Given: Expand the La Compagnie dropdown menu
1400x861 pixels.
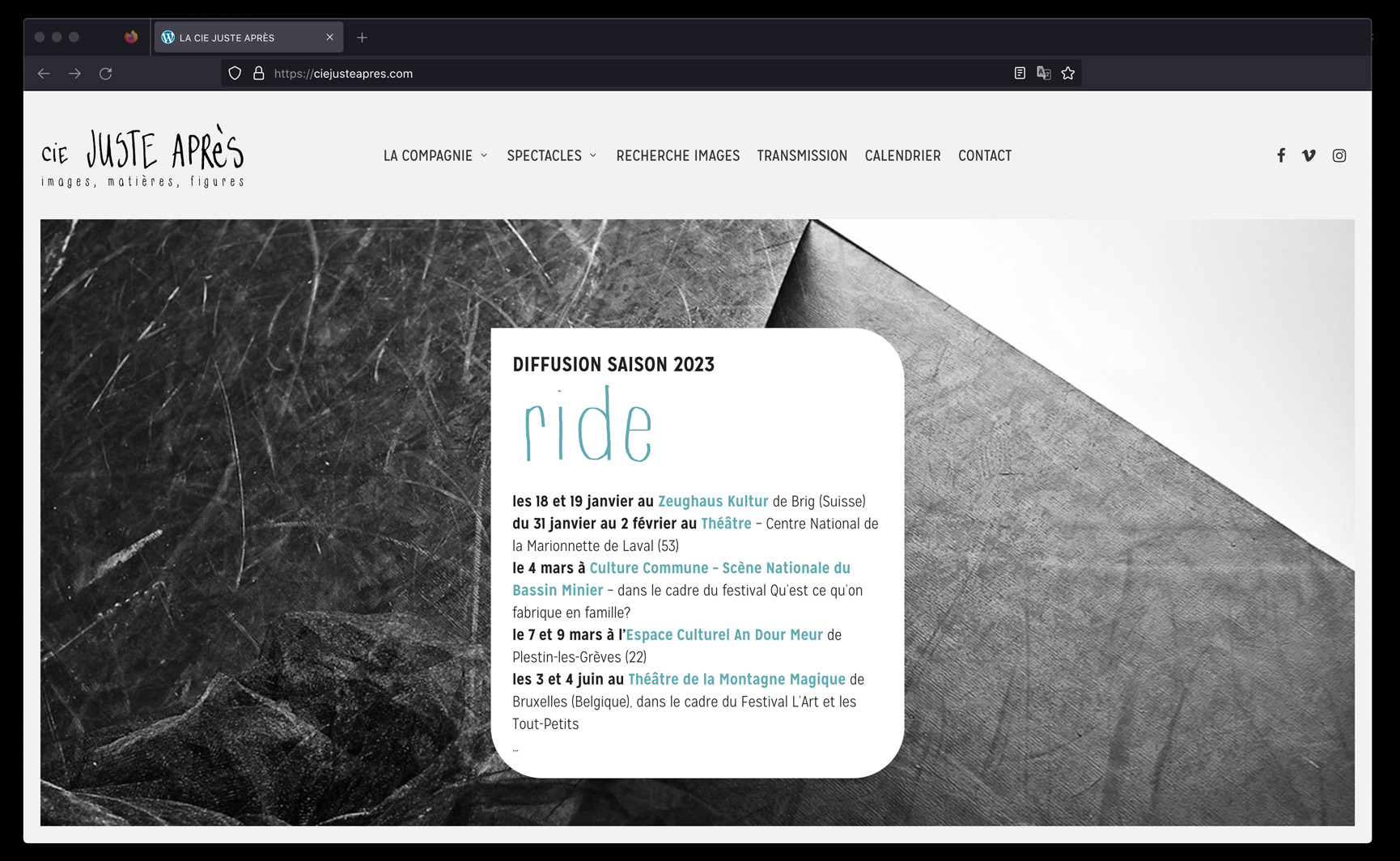Looking at the screenshot, I should click(435, 155).
